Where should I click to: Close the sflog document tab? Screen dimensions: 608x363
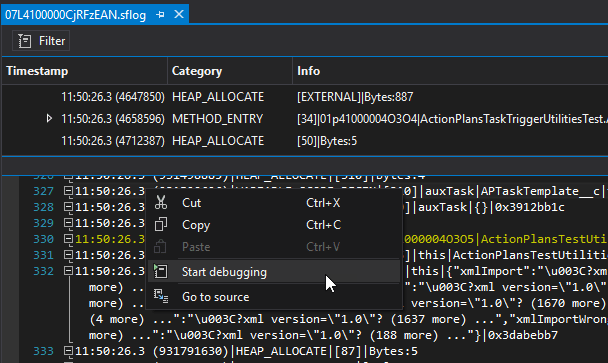(x=179, y=14)
